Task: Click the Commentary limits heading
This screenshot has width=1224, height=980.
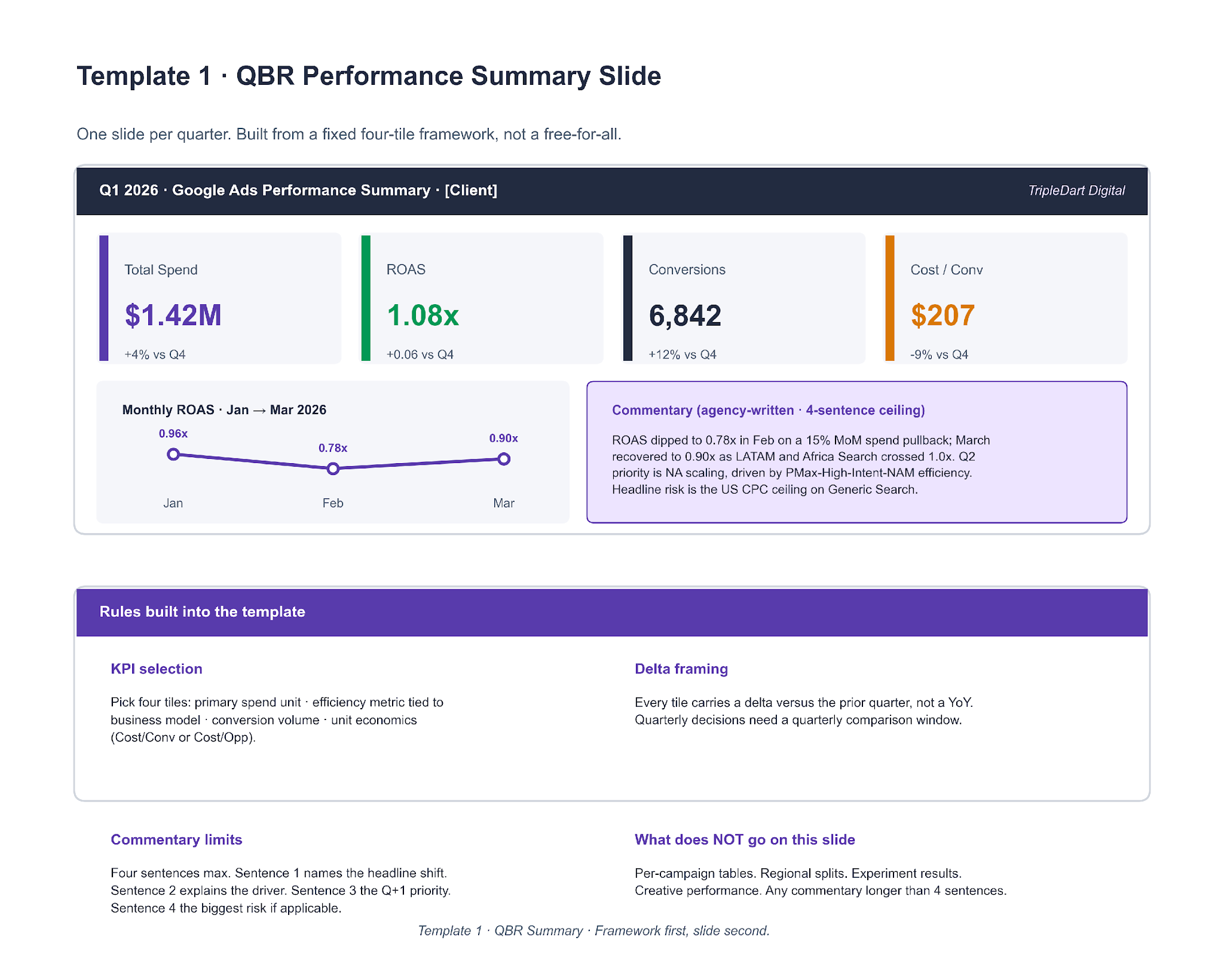Action: click(176, 840)
